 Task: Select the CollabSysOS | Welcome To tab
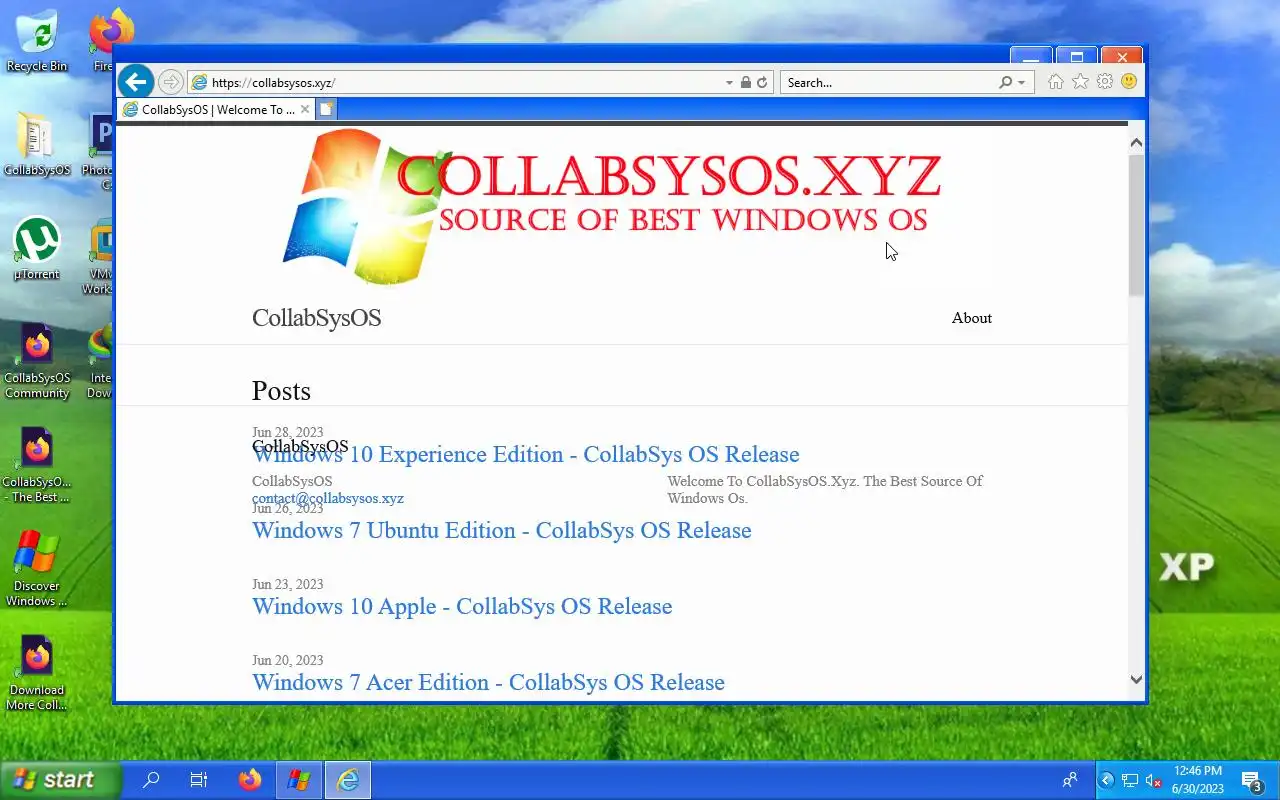[x=217, y=109]
